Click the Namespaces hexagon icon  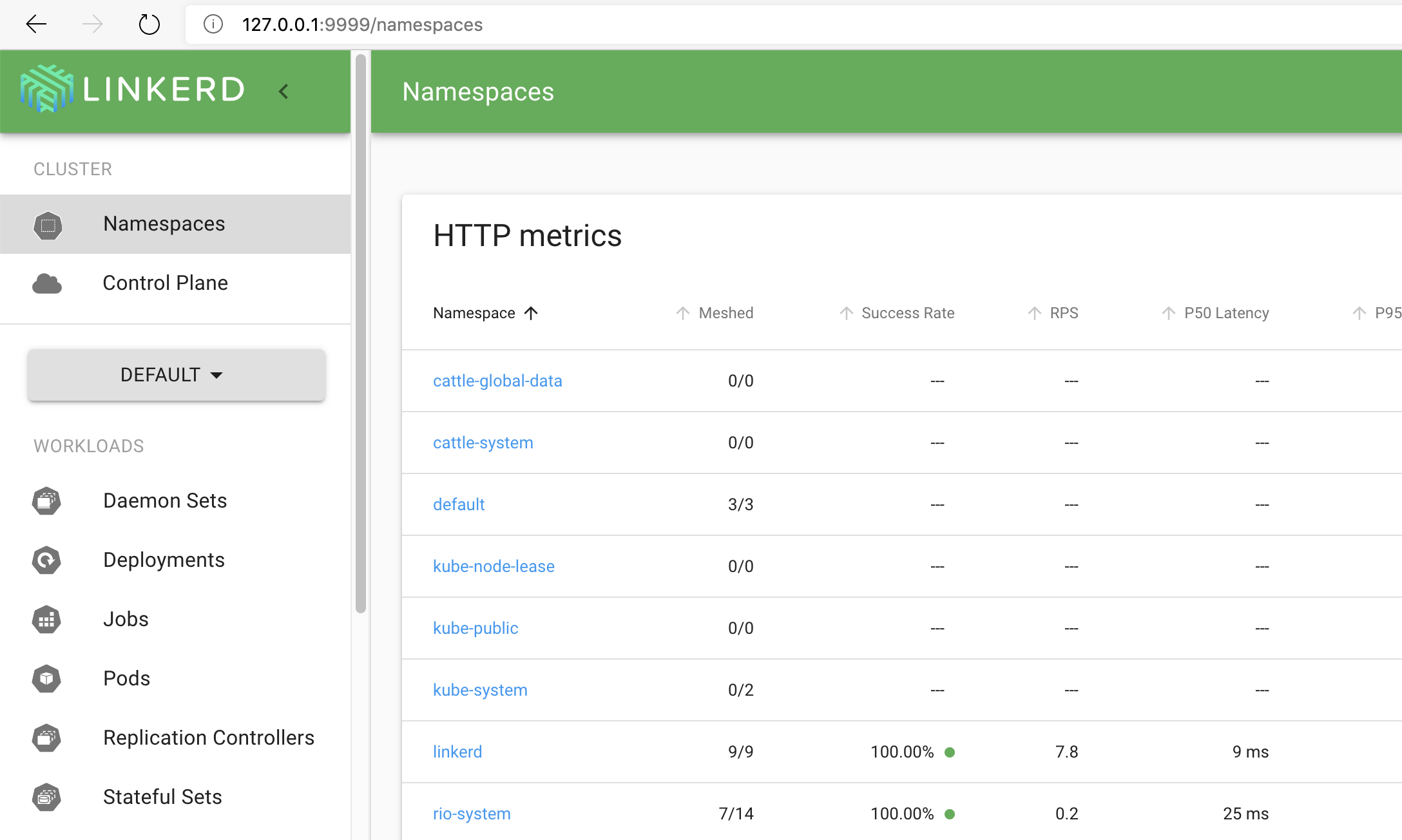(x=48, y=225)
